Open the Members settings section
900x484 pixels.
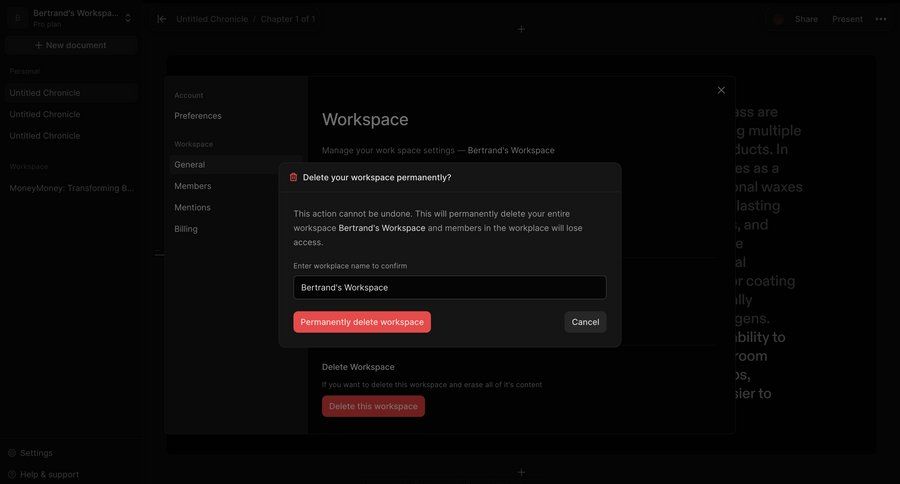click(x=193, y=186)
